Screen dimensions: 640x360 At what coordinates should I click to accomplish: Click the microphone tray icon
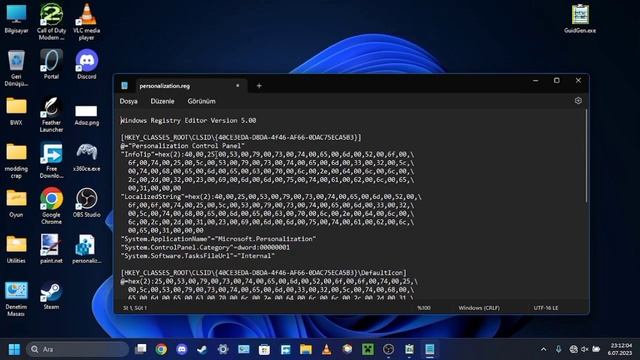point(558,349)
